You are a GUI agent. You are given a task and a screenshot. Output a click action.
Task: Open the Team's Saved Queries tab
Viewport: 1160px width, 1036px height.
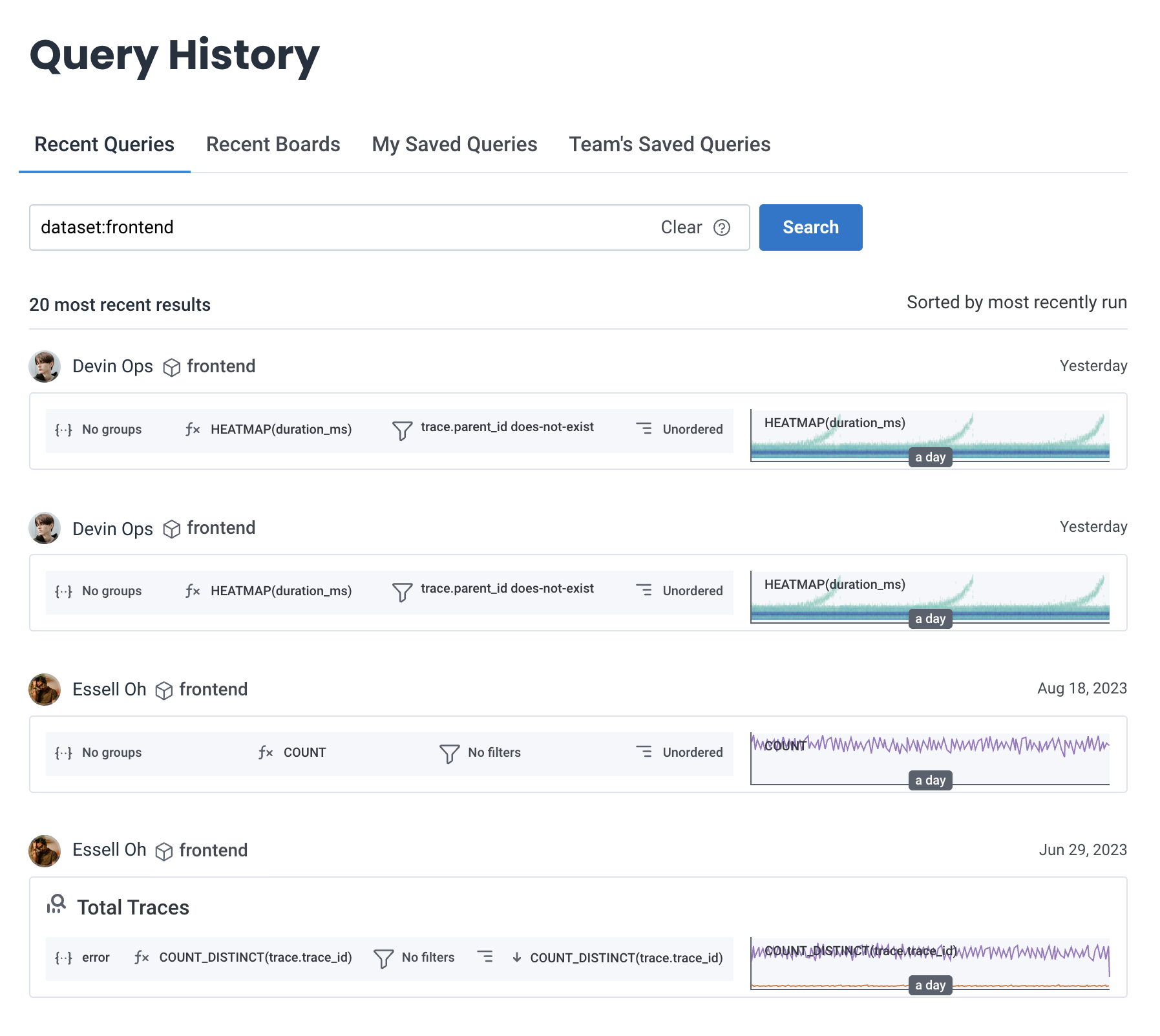pos(669,144)
